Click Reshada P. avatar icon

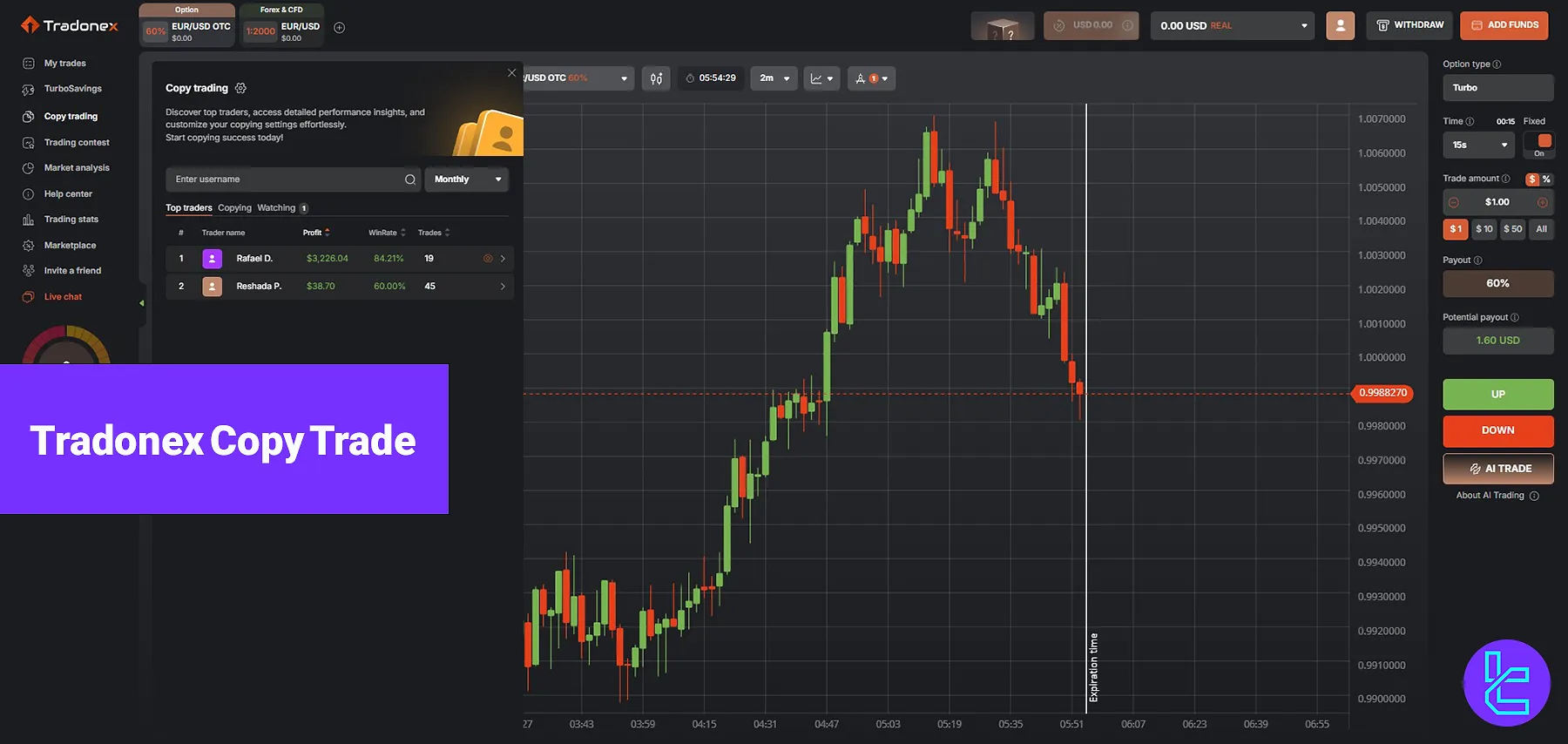click(212, 287)
